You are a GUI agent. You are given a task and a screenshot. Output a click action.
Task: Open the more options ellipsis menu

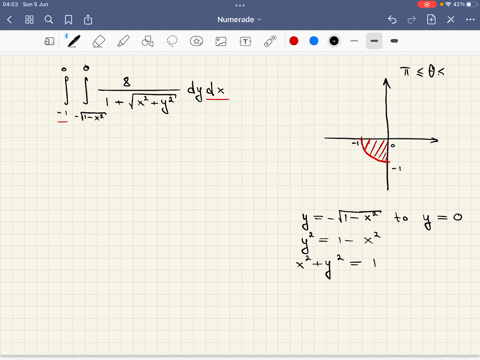point(470,20)
